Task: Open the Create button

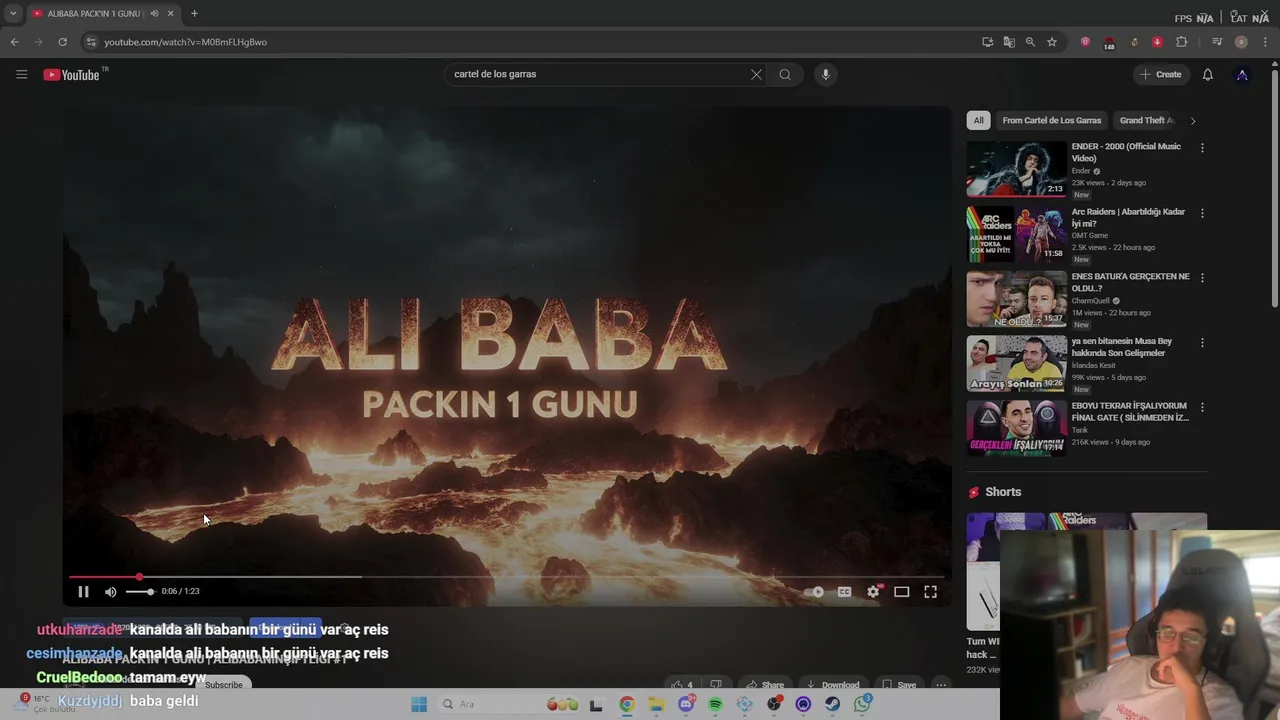Action: click(1161, 74)
